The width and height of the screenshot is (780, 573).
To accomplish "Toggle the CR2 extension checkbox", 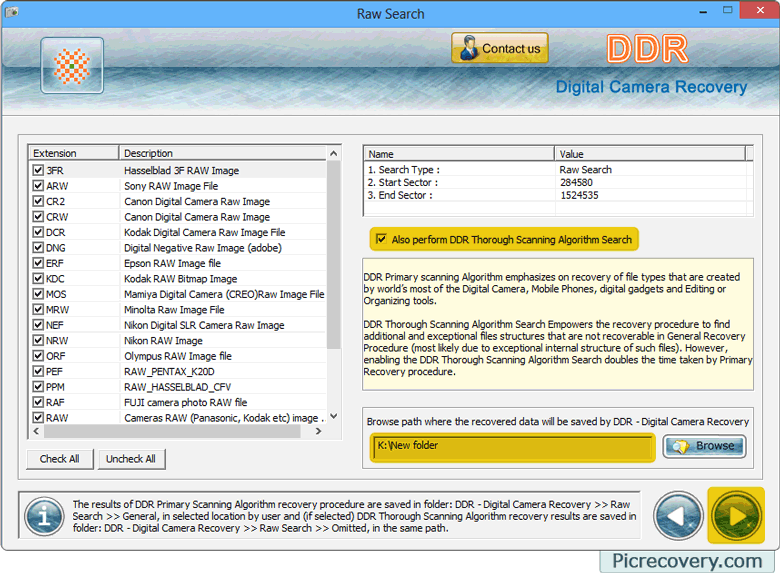I will coord(38,201).
